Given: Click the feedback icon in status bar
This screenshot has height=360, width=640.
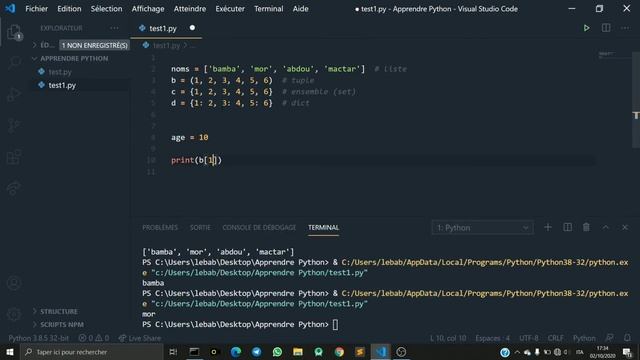Looking at the screenshot, I should 609,338.
